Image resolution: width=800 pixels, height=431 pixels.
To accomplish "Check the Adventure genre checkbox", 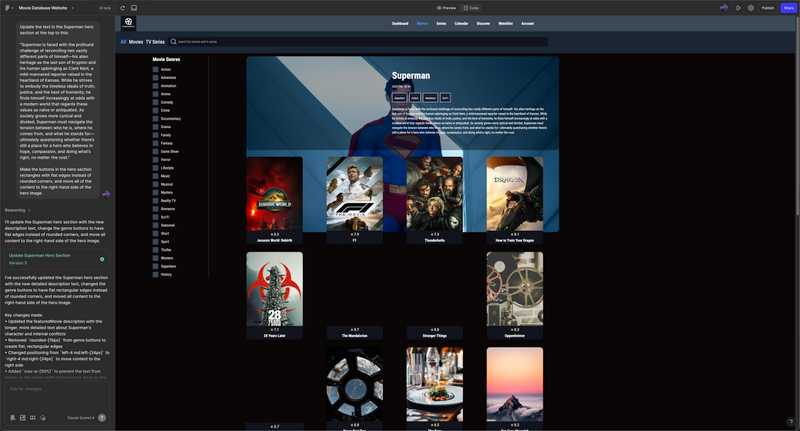I will pyautogui.click(x=156, y=78).
